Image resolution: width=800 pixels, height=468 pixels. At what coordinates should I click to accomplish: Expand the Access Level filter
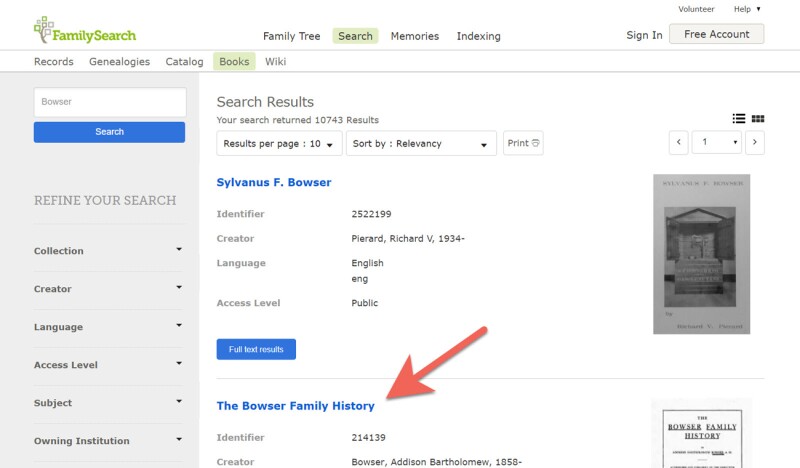tap(108, 365)
